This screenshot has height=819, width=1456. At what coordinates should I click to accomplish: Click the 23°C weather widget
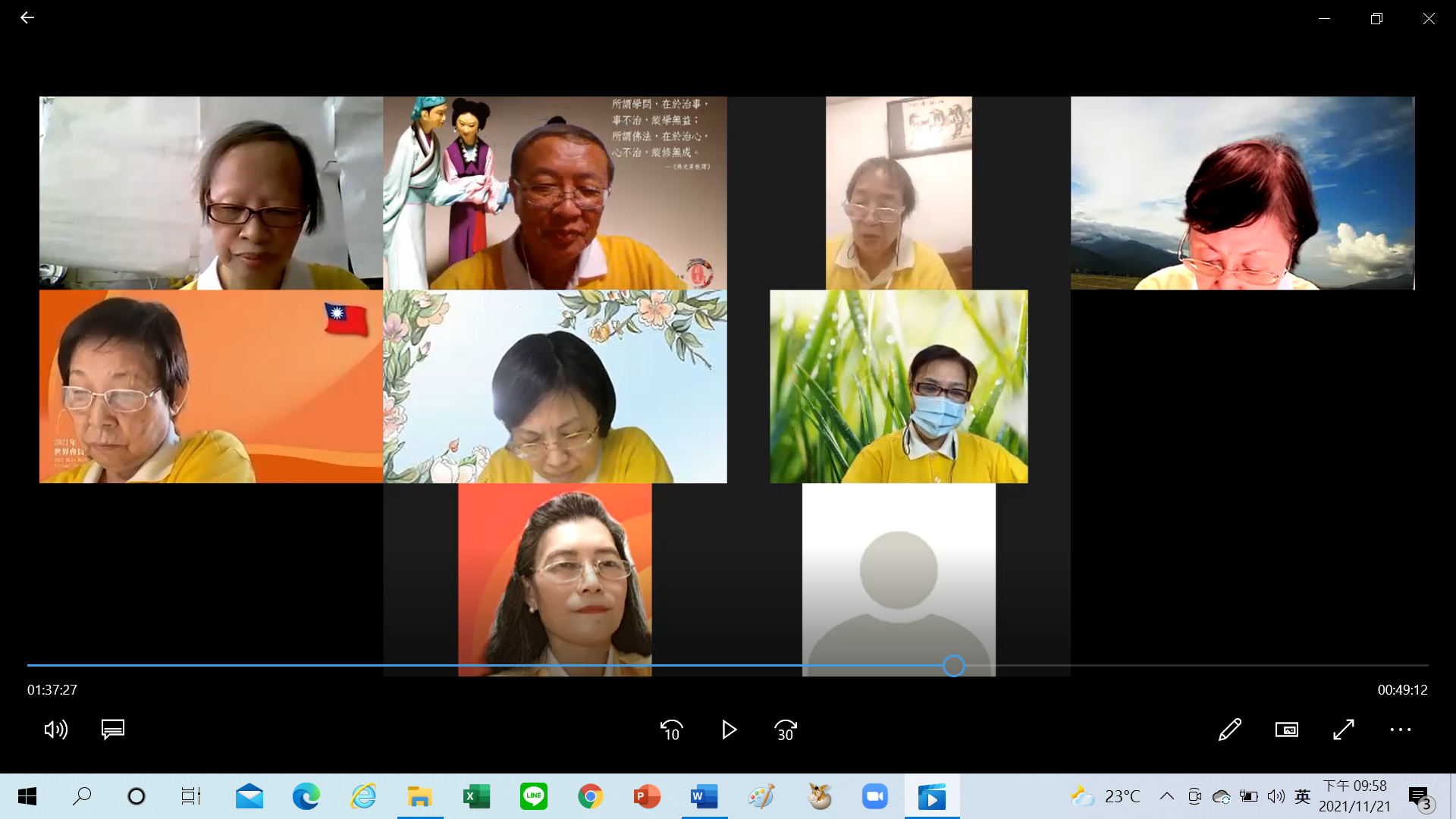point(1105,796)
